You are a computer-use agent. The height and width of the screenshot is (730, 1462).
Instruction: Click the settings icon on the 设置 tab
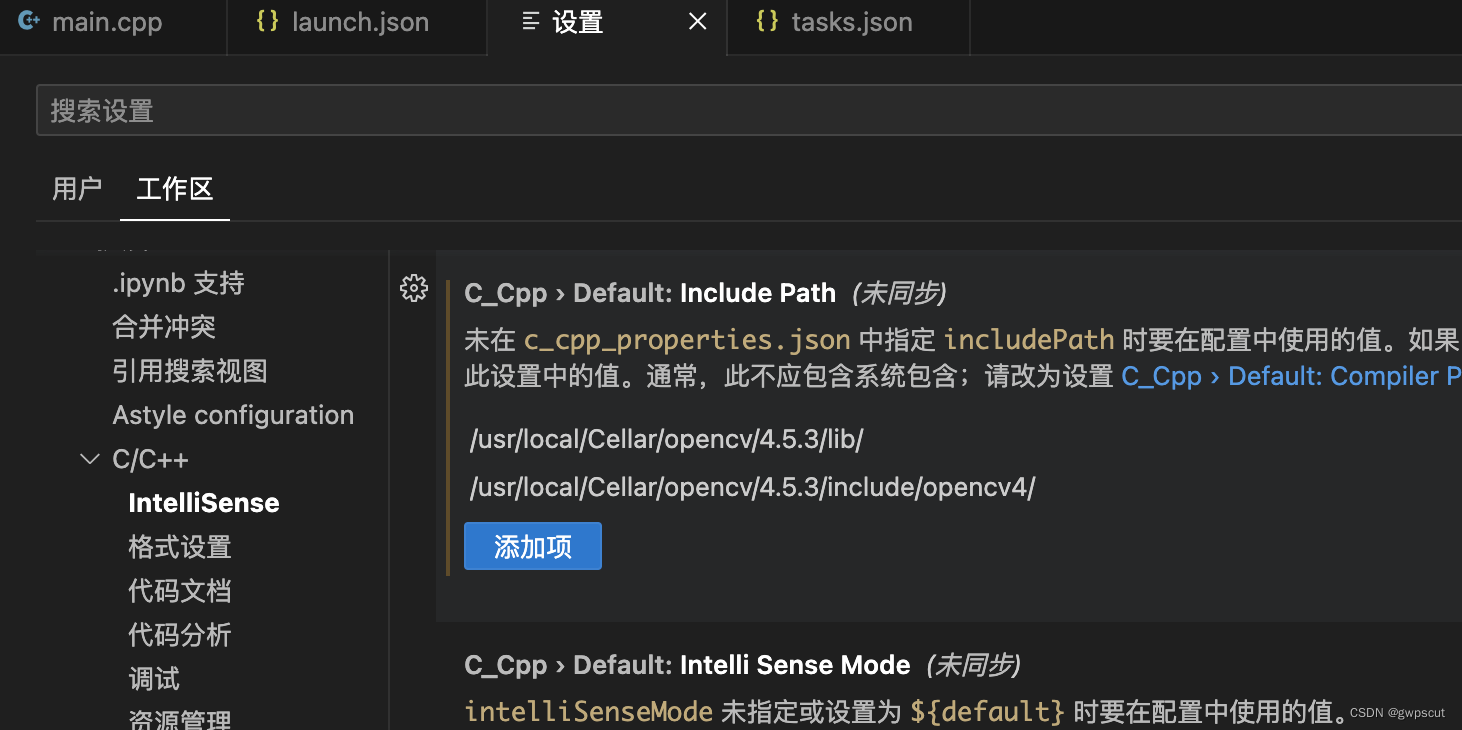[x=529, y=22]
